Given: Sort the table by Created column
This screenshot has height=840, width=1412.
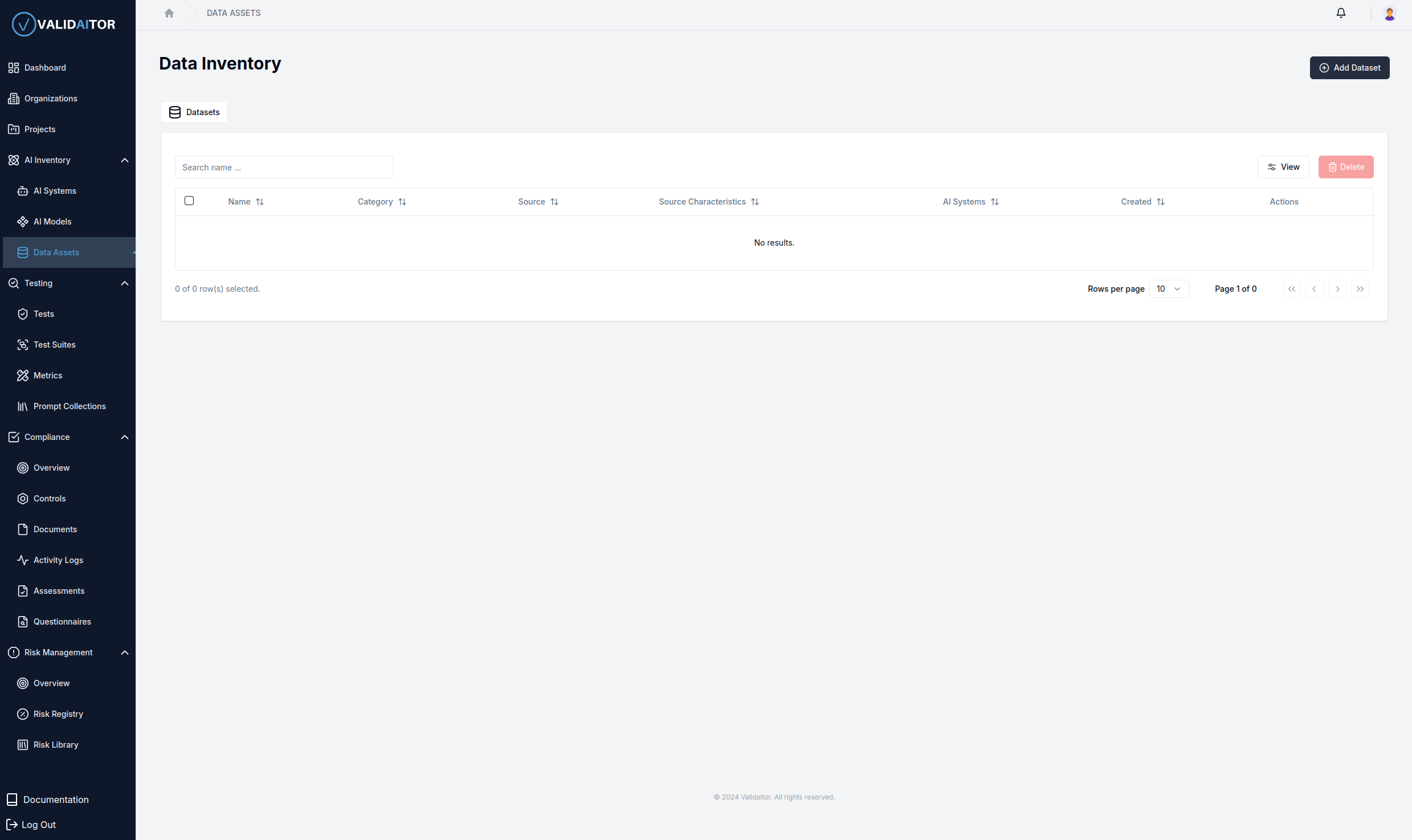Looking at the screenshot, I should click(x=1142, y=201).
